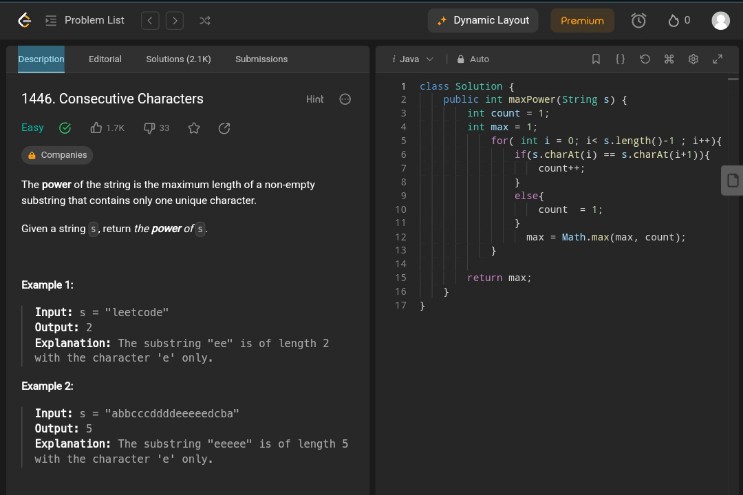Screen dimensions: 743x495
Task: Open the notes icon on right edge
Action: (733, 180)
